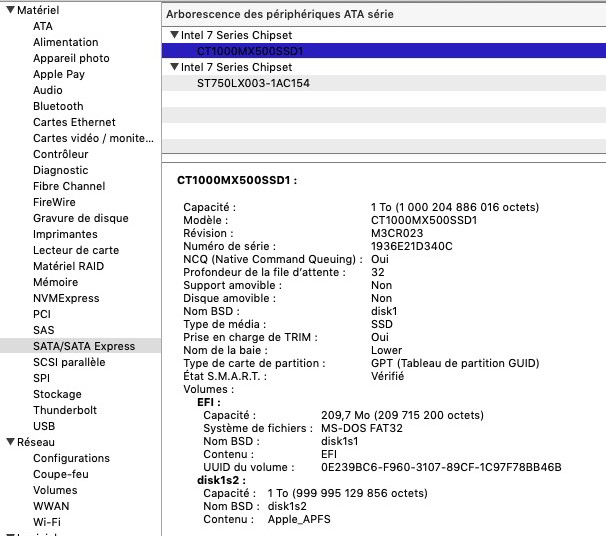Show FireWire information

click(54, 202)
